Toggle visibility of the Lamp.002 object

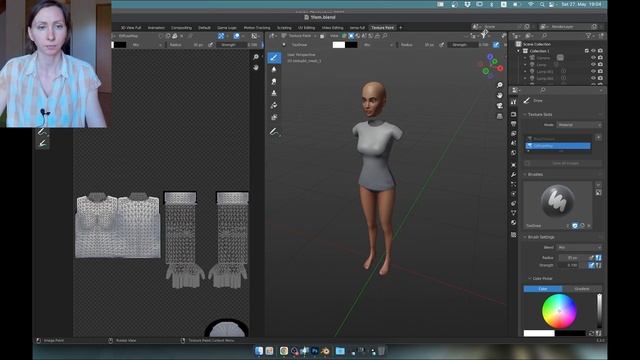[x=593, y=78]
